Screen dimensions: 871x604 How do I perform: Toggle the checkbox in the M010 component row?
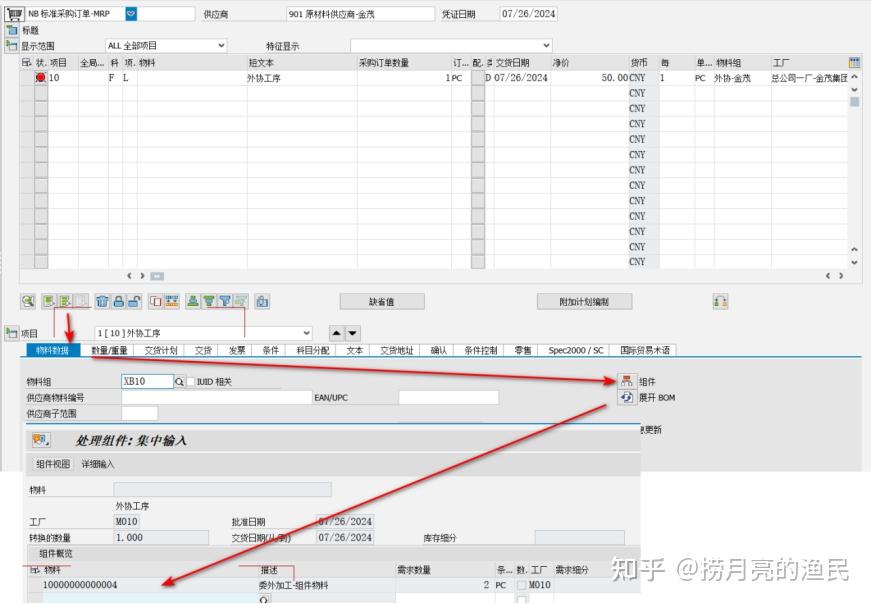tap(522, 585)
